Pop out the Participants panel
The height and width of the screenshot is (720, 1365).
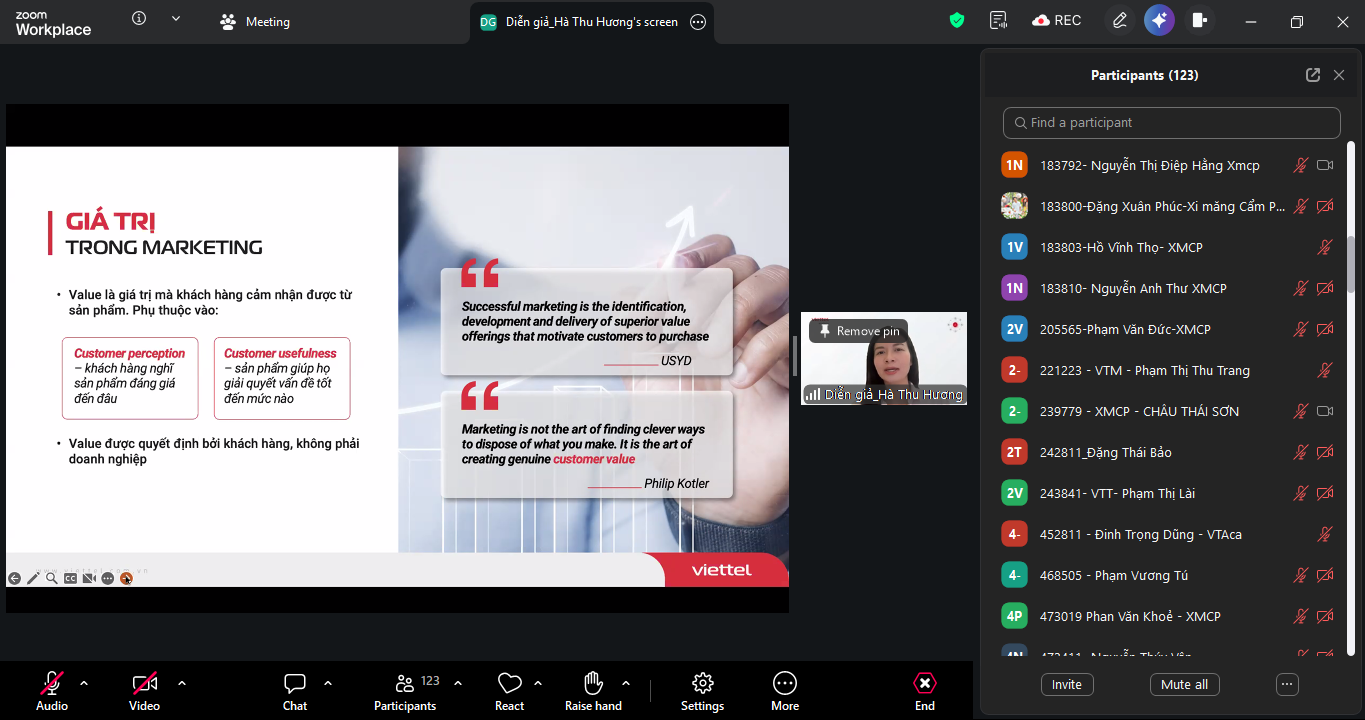point(1313,75)
